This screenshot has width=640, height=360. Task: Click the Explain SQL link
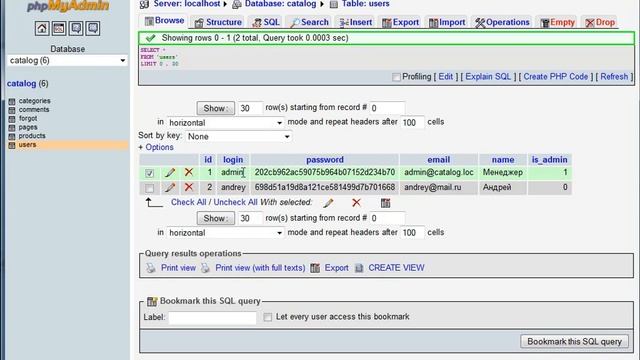point(488,77)
